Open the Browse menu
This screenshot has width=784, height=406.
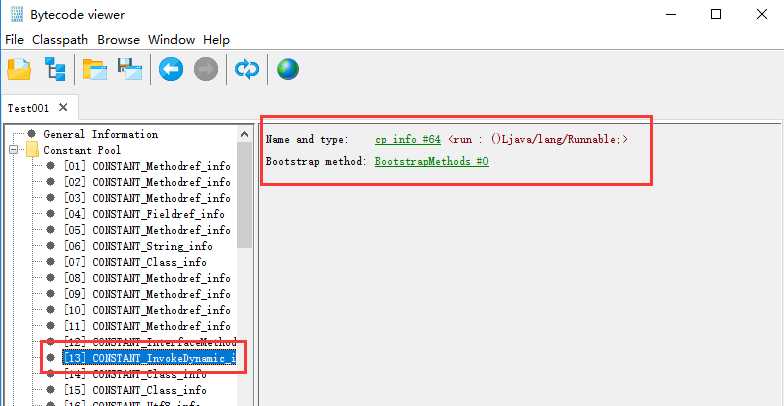click(118, 40)
